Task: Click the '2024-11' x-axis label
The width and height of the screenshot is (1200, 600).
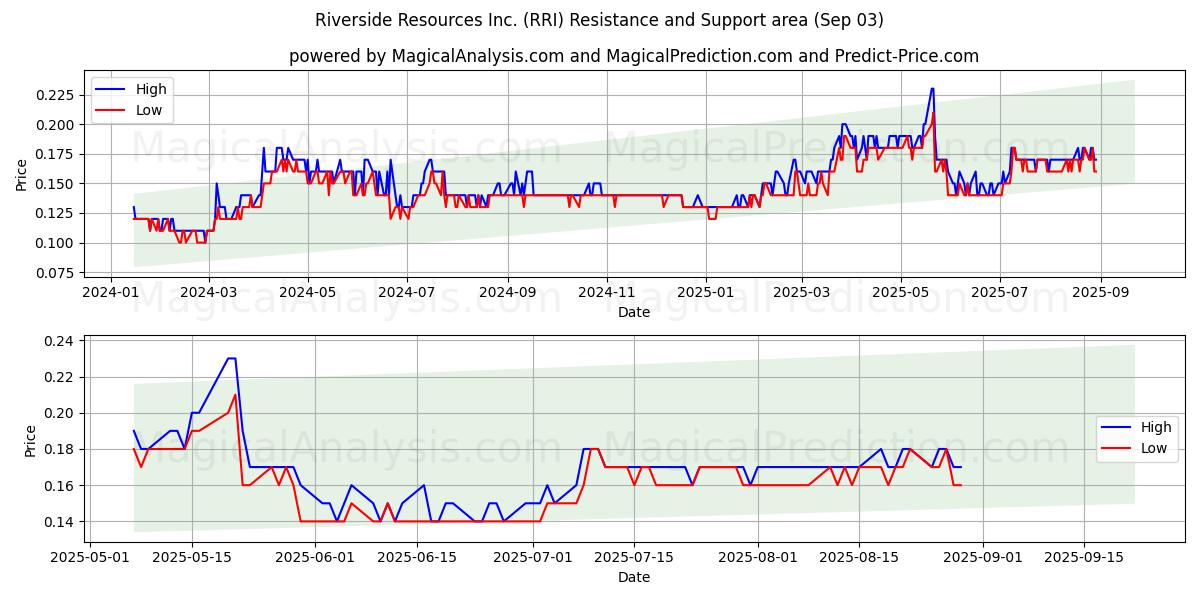Action: point(606,292)
